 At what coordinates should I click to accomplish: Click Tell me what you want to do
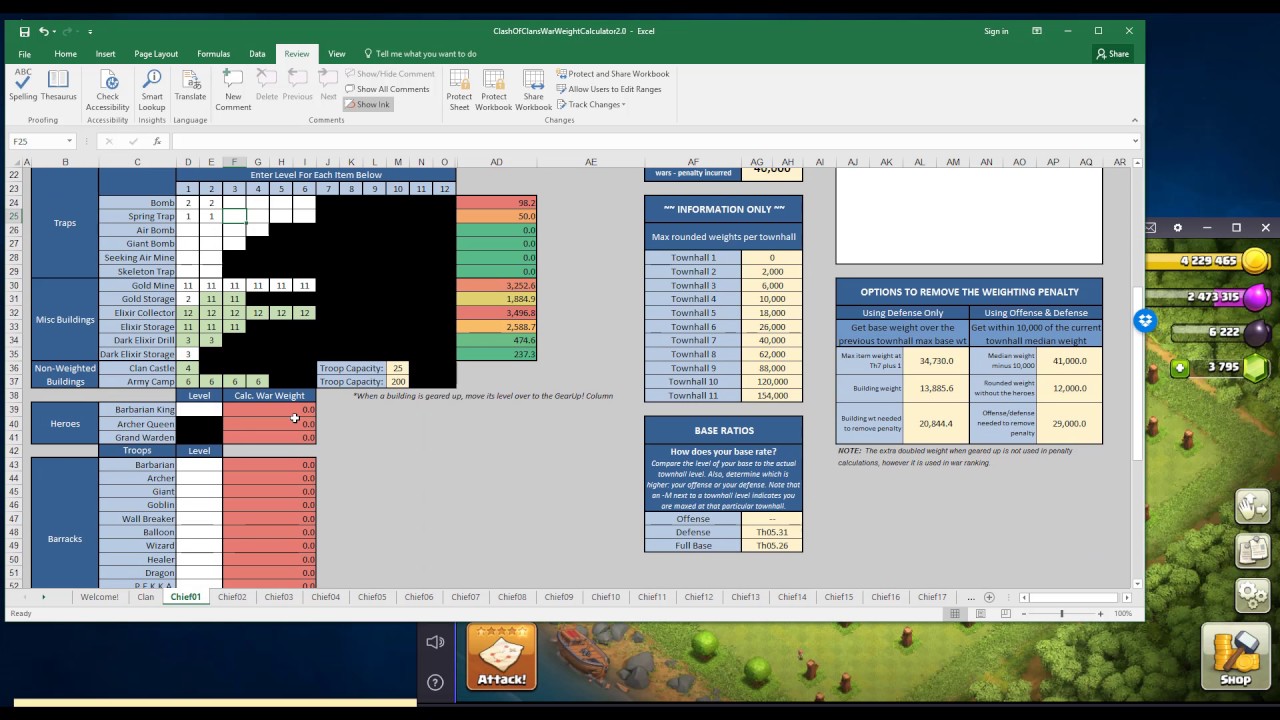421,54
